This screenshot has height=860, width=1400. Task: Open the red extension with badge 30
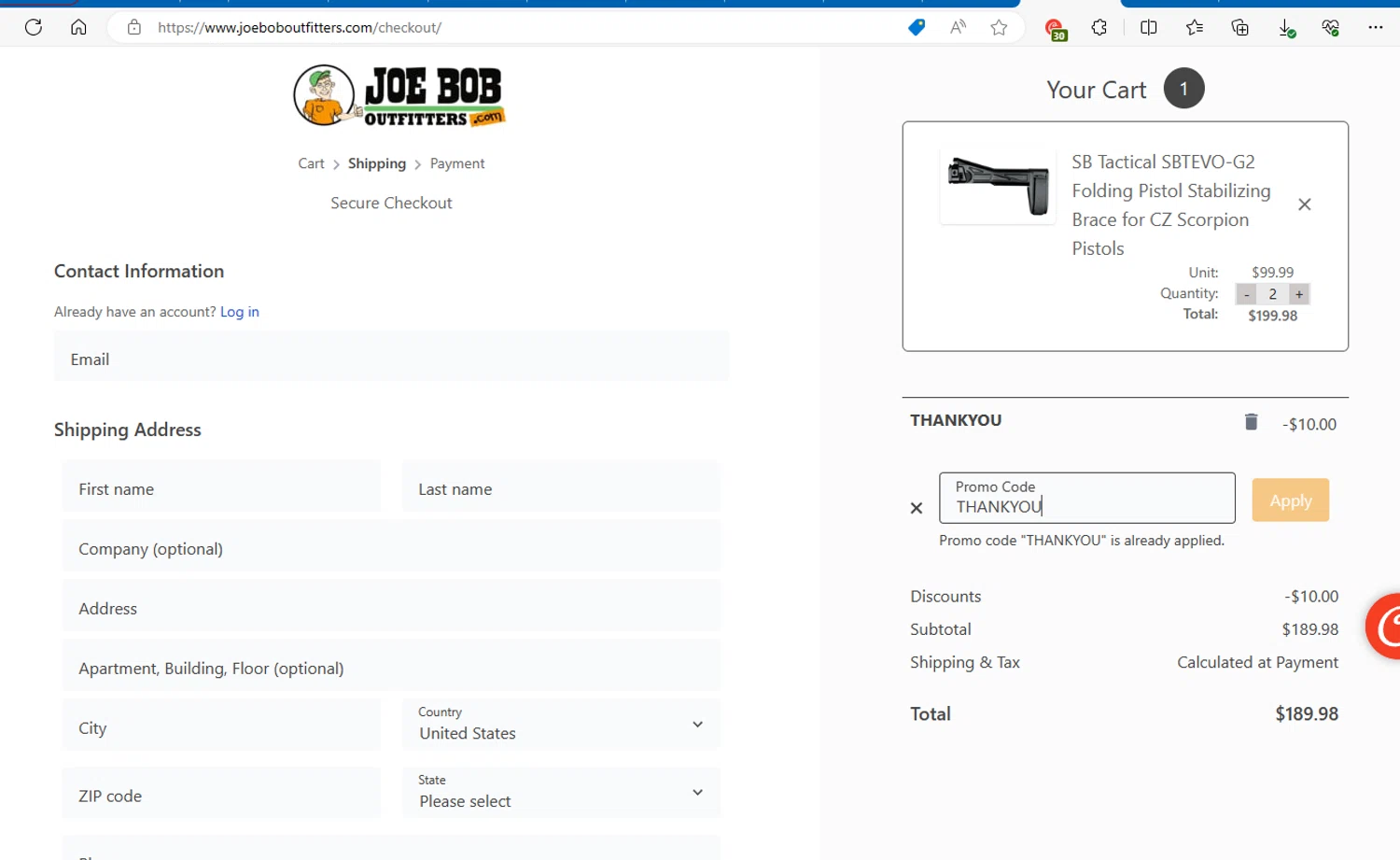(x=1055, y=29)
